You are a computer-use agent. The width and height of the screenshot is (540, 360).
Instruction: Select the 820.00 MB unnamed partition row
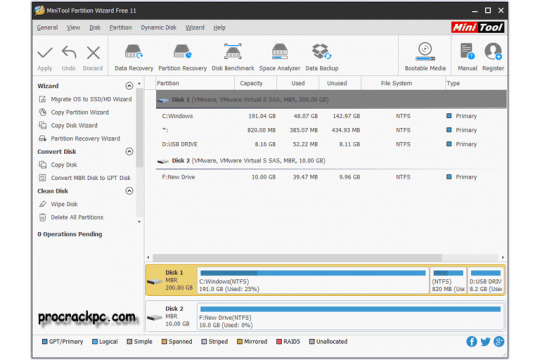pyautogui.click(x=331, y=130)
